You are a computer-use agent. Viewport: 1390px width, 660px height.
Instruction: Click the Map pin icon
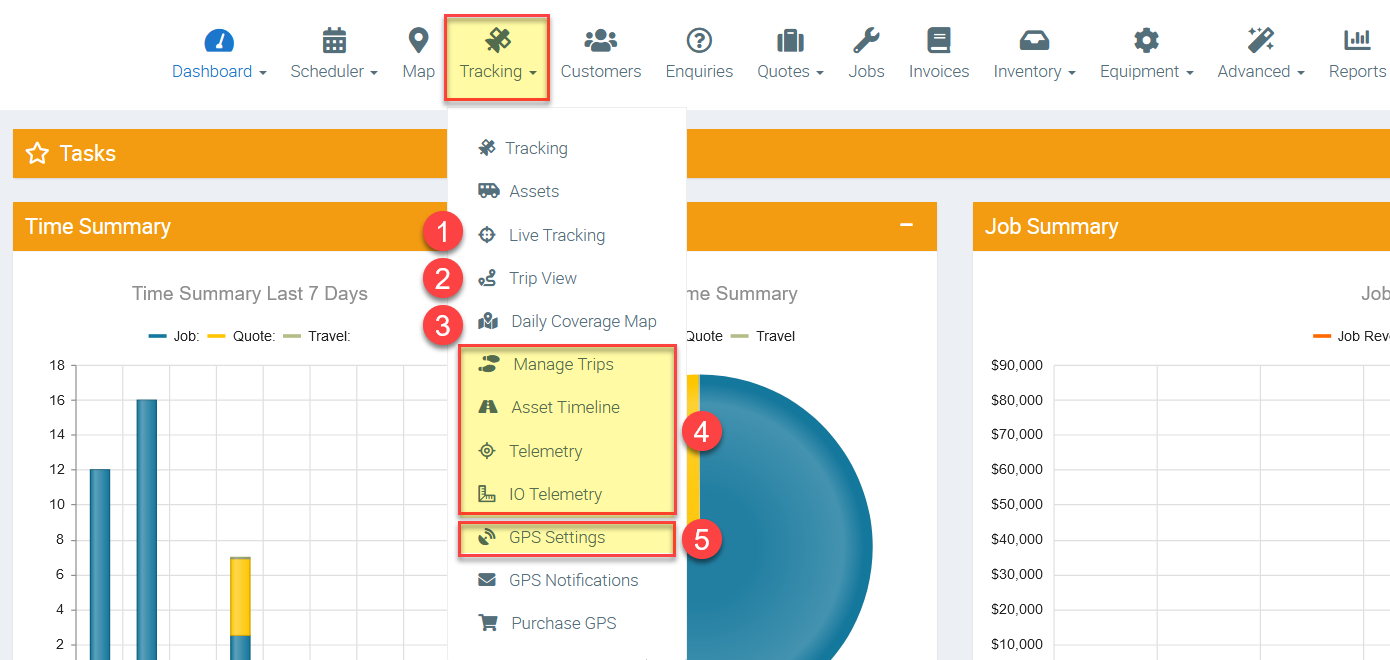pos(418,41)
